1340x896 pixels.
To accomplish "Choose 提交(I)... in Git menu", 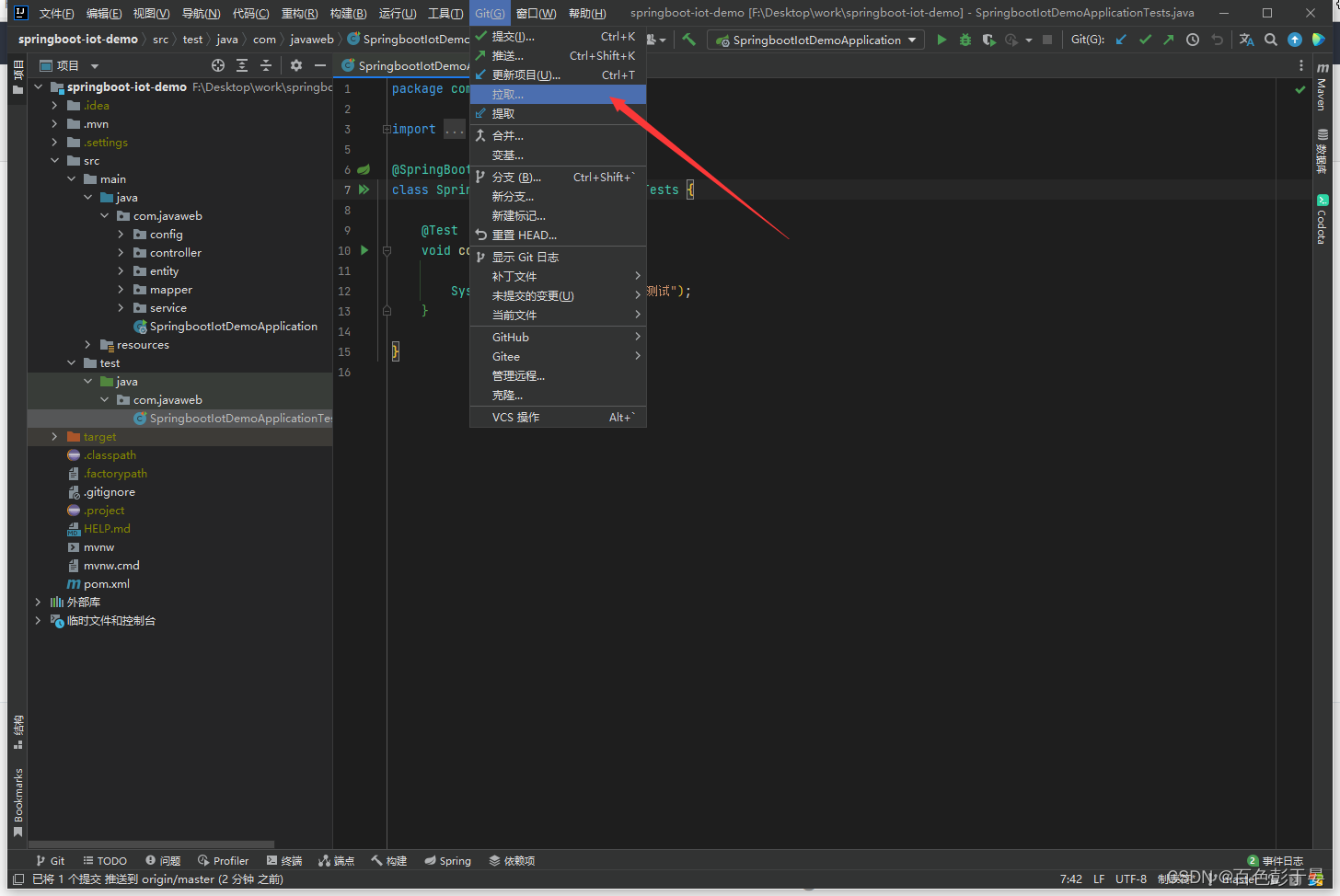I will tap(558, 36).
